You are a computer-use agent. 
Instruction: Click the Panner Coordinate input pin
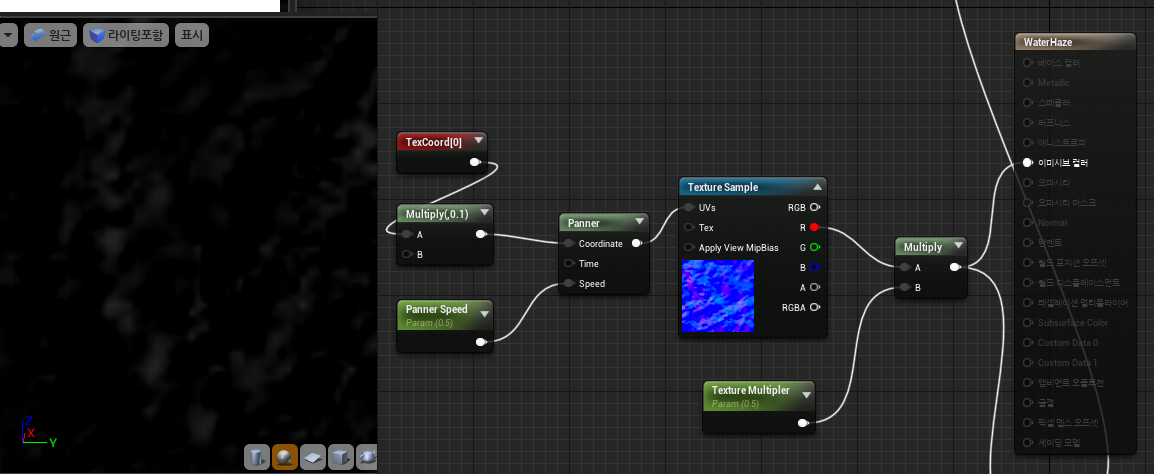click(x=569, y=244)
